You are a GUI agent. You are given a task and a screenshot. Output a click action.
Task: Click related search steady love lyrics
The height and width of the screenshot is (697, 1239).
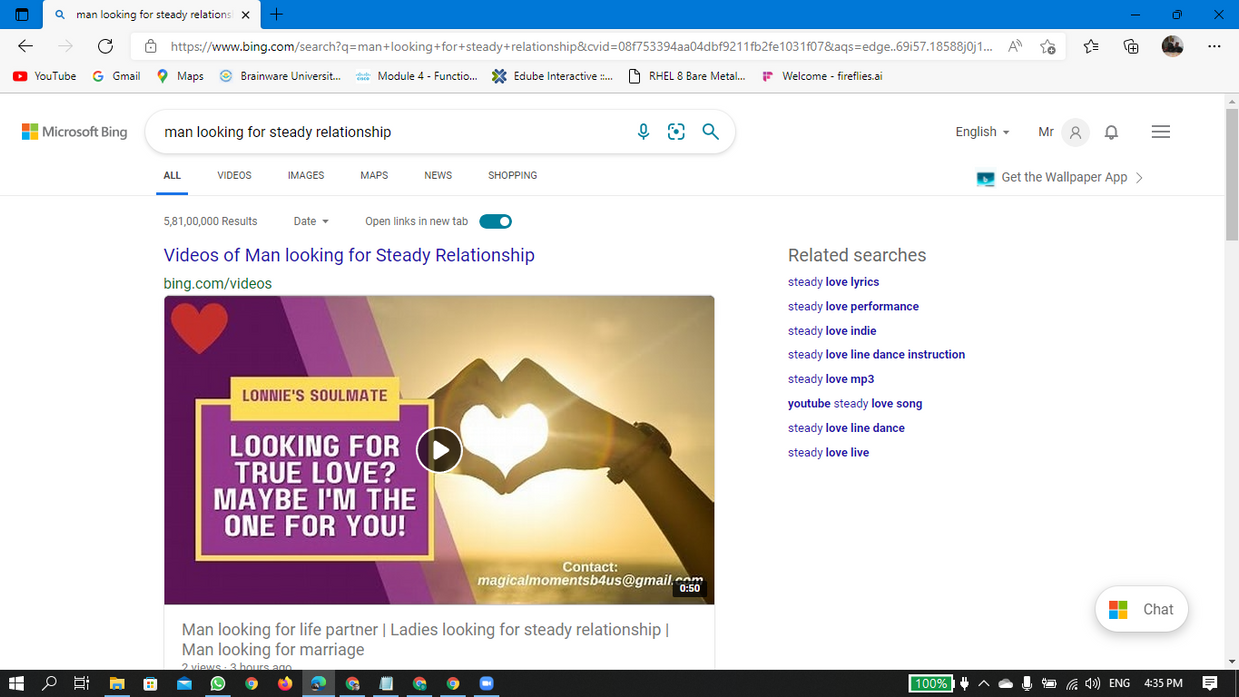point(833,282)
